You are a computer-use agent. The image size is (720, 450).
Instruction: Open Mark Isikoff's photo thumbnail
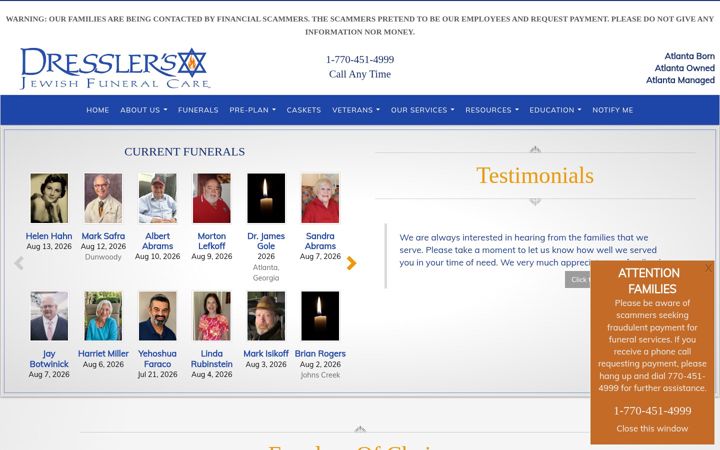pos(266,316)
